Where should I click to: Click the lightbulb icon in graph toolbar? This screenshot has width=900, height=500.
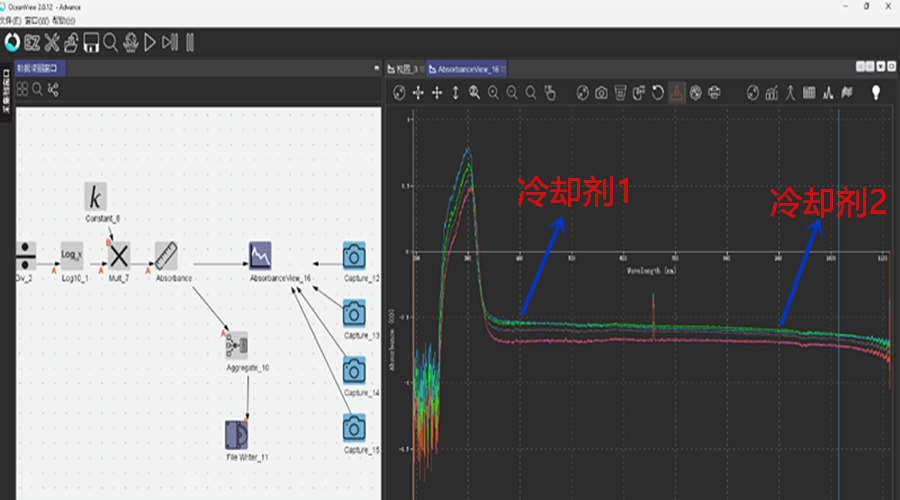point(876,93)
